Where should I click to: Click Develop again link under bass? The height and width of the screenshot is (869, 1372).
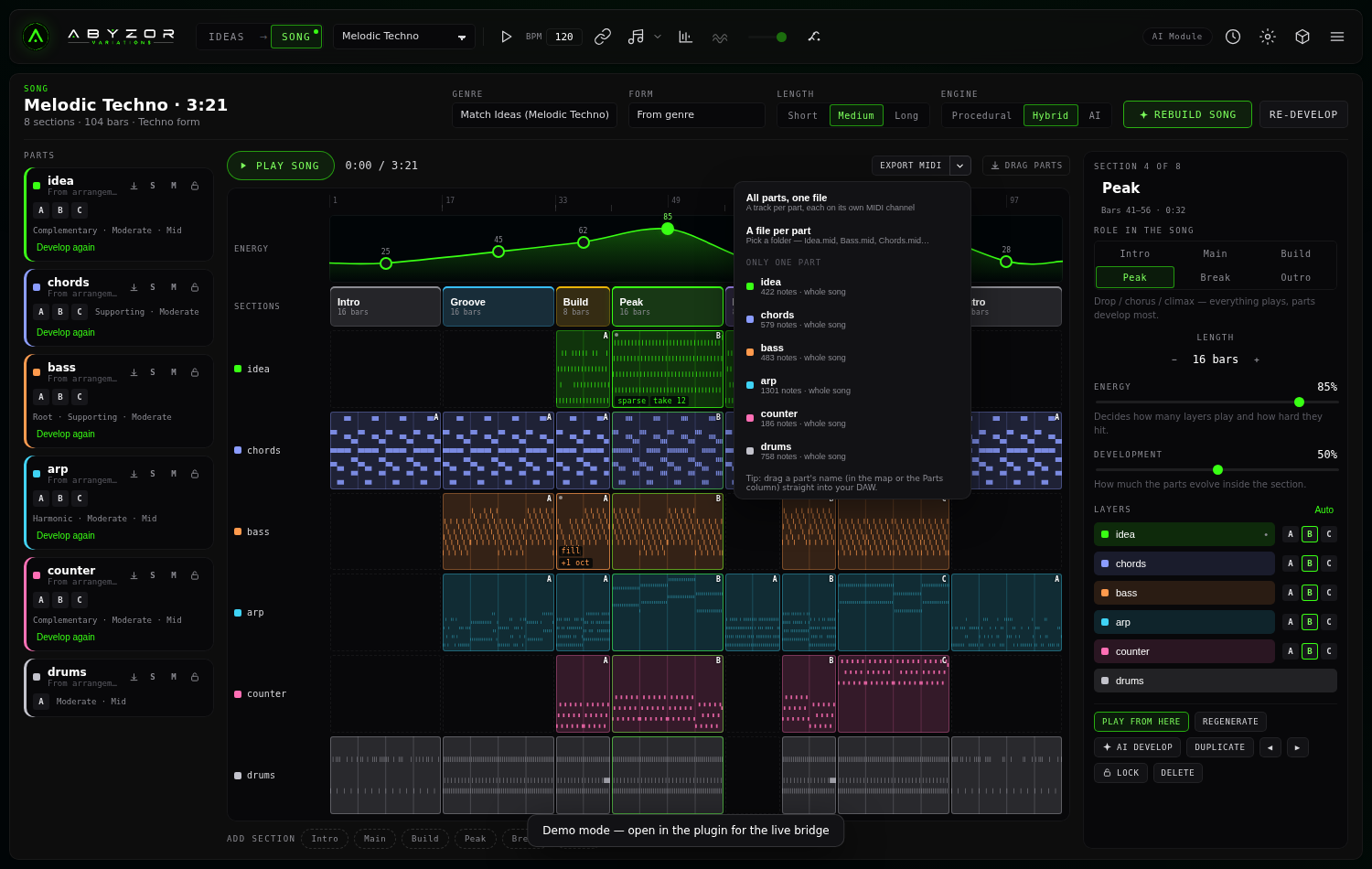pos(66,434)
